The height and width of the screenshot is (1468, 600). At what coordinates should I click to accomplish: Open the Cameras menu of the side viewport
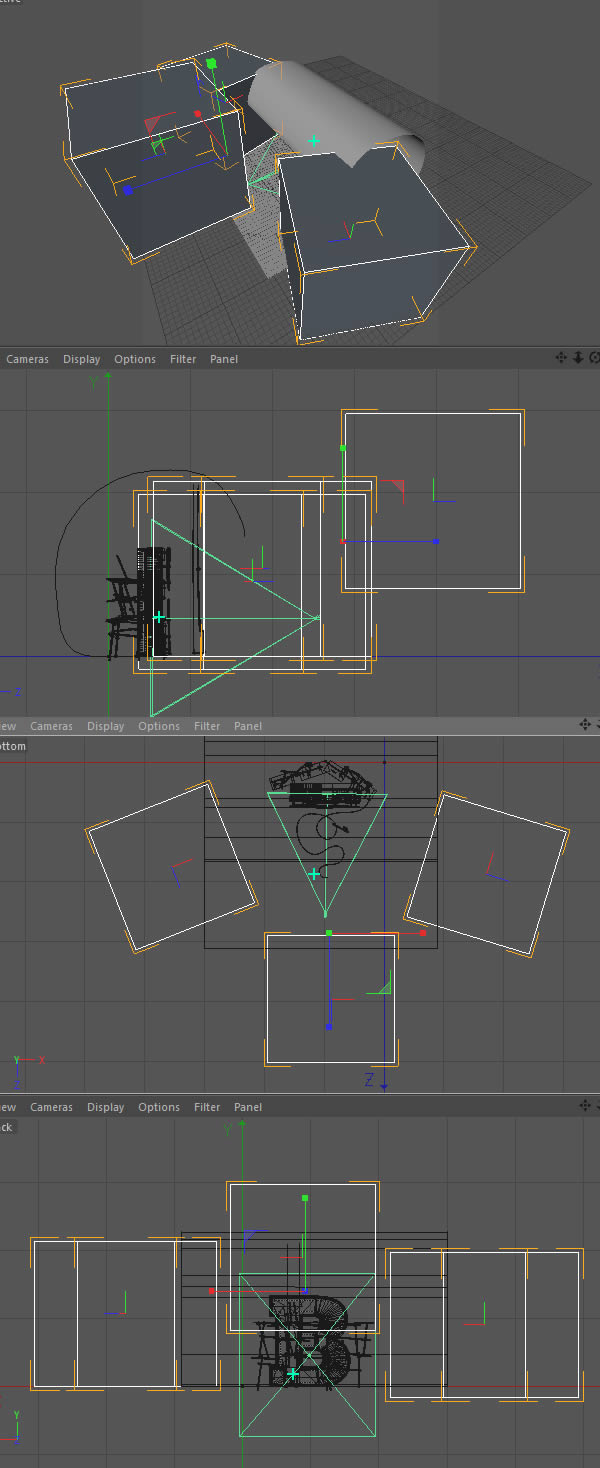pos(27,359)
